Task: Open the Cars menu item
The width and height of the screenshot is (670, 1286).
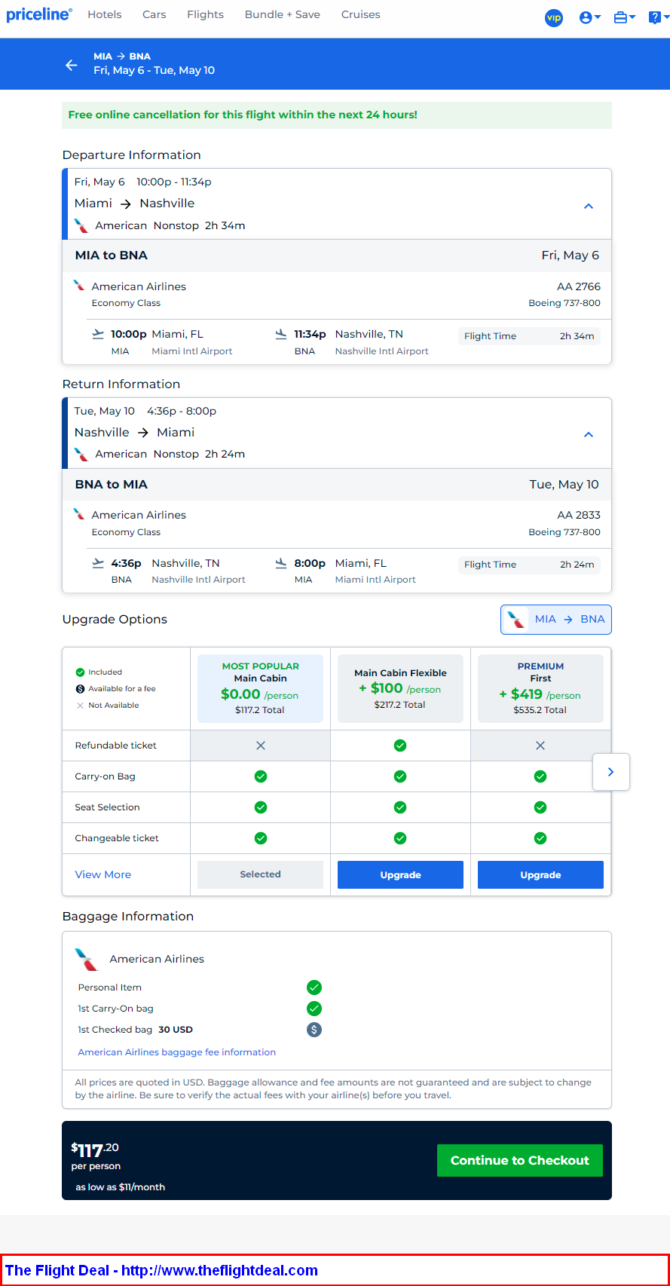Action: click(154, 15)
